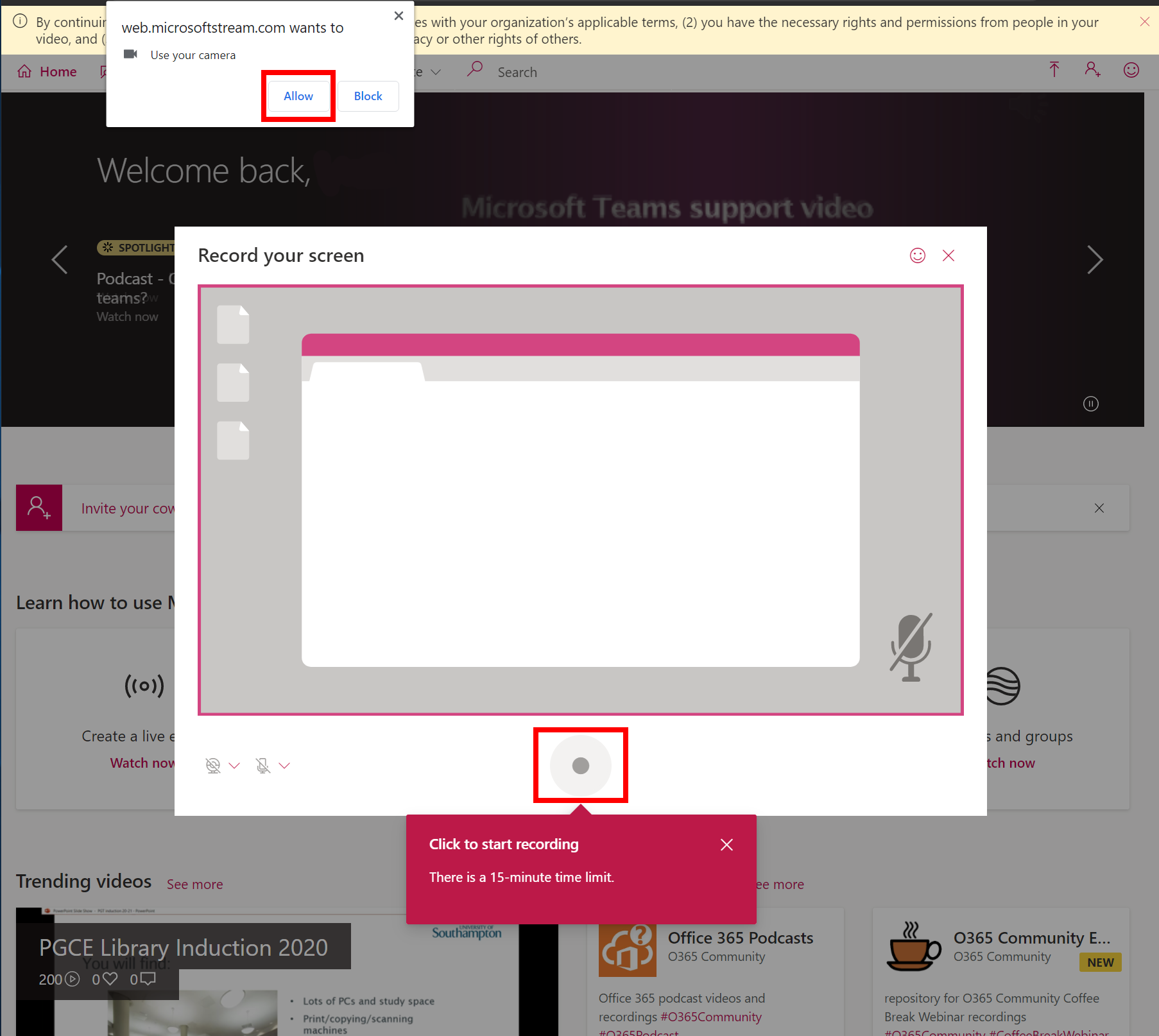Click the coffee cup channel icon

pos(913,947)
